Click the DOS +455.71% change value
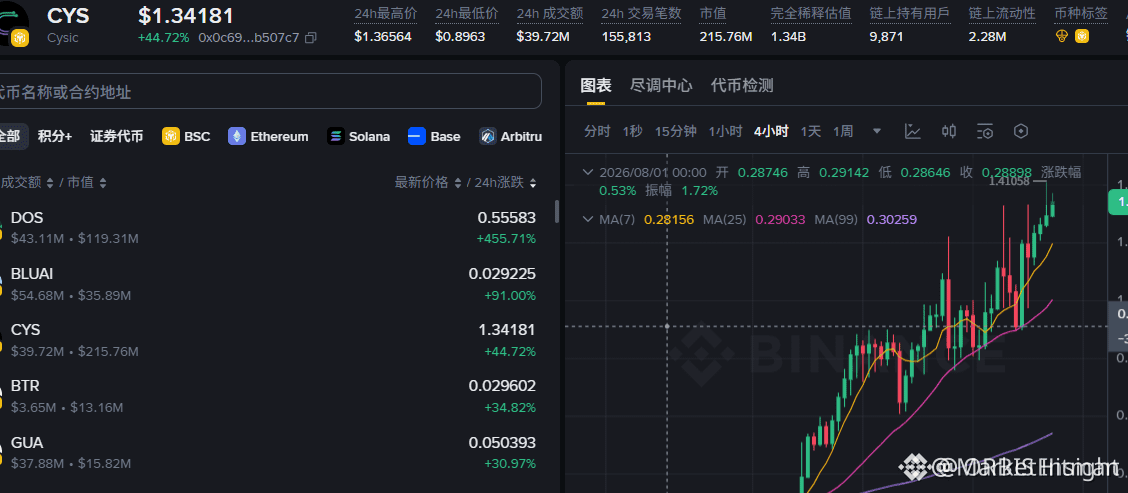 click(x=506, y=238)
